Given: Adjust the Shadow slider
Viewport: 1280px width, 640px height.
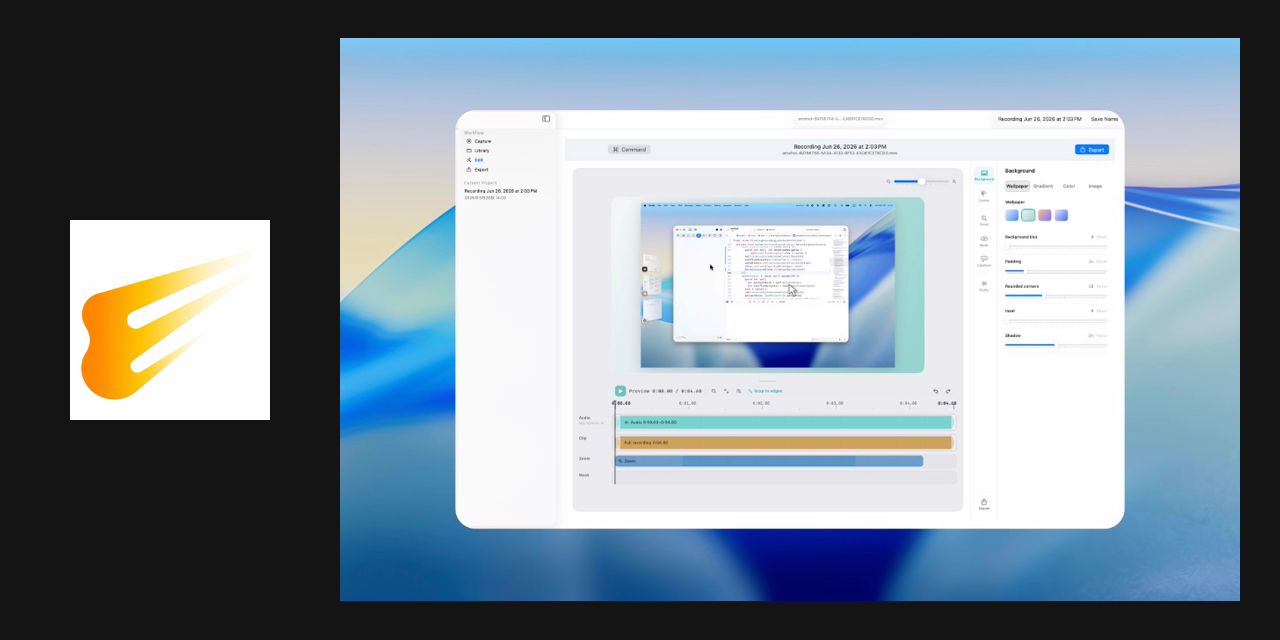Looking at the screenshot, I should point(1056,345).
